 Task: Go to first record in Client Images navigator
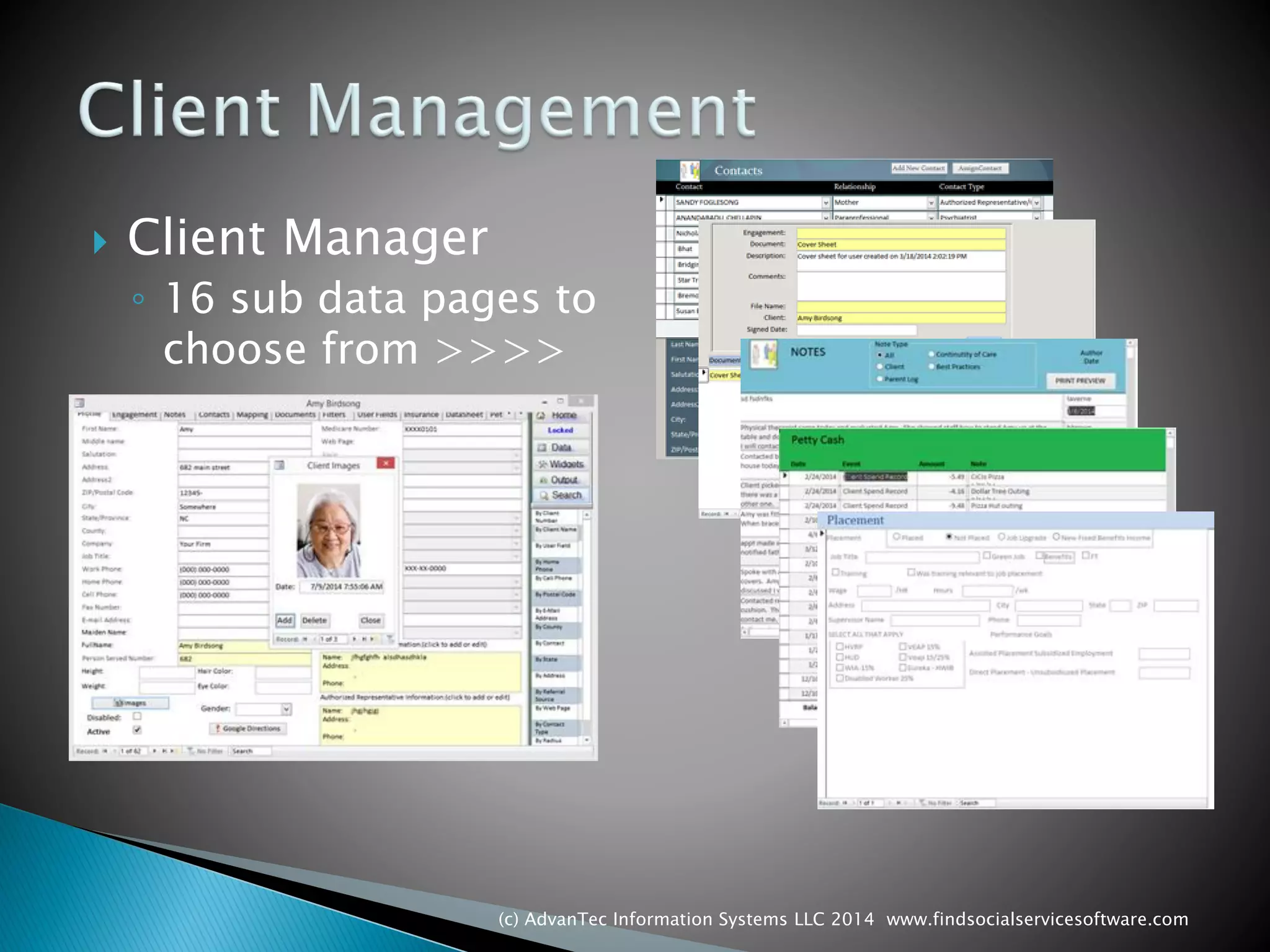(x=305, y=639)
